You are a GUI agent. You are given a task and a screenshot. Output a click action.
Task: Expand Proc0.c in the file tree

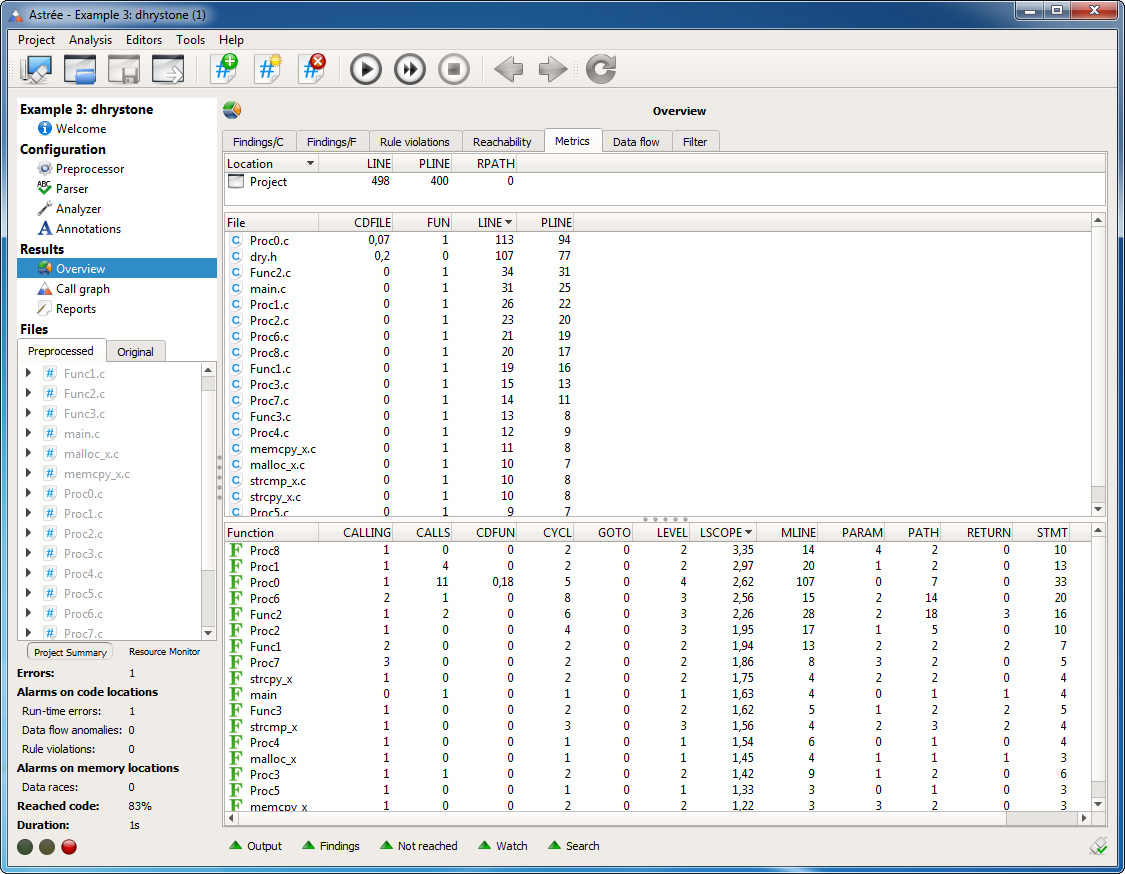28,493
